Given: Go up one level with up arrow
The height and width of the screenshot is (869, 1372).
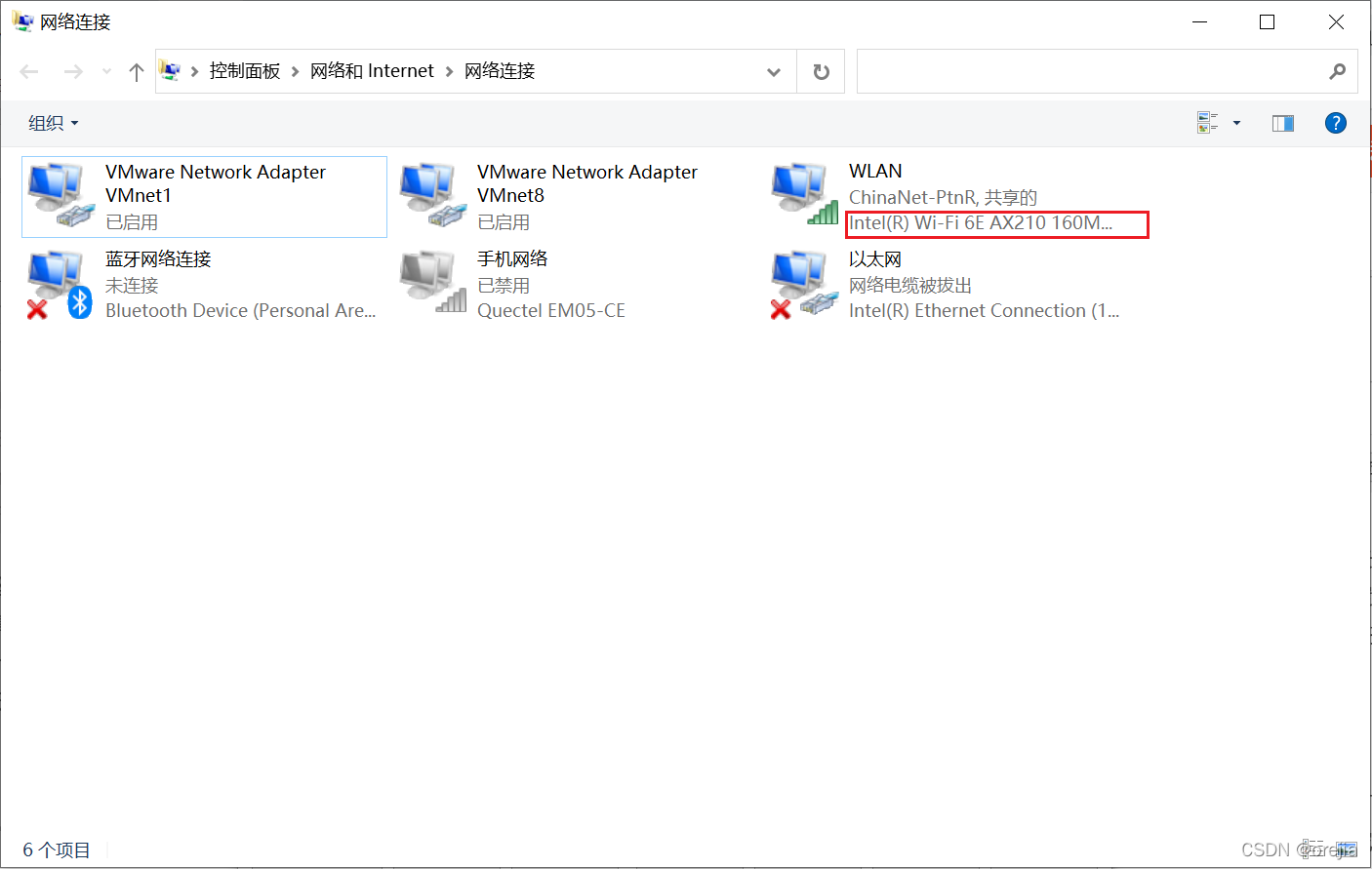Looking at the screenshot, I should (137, 71).
